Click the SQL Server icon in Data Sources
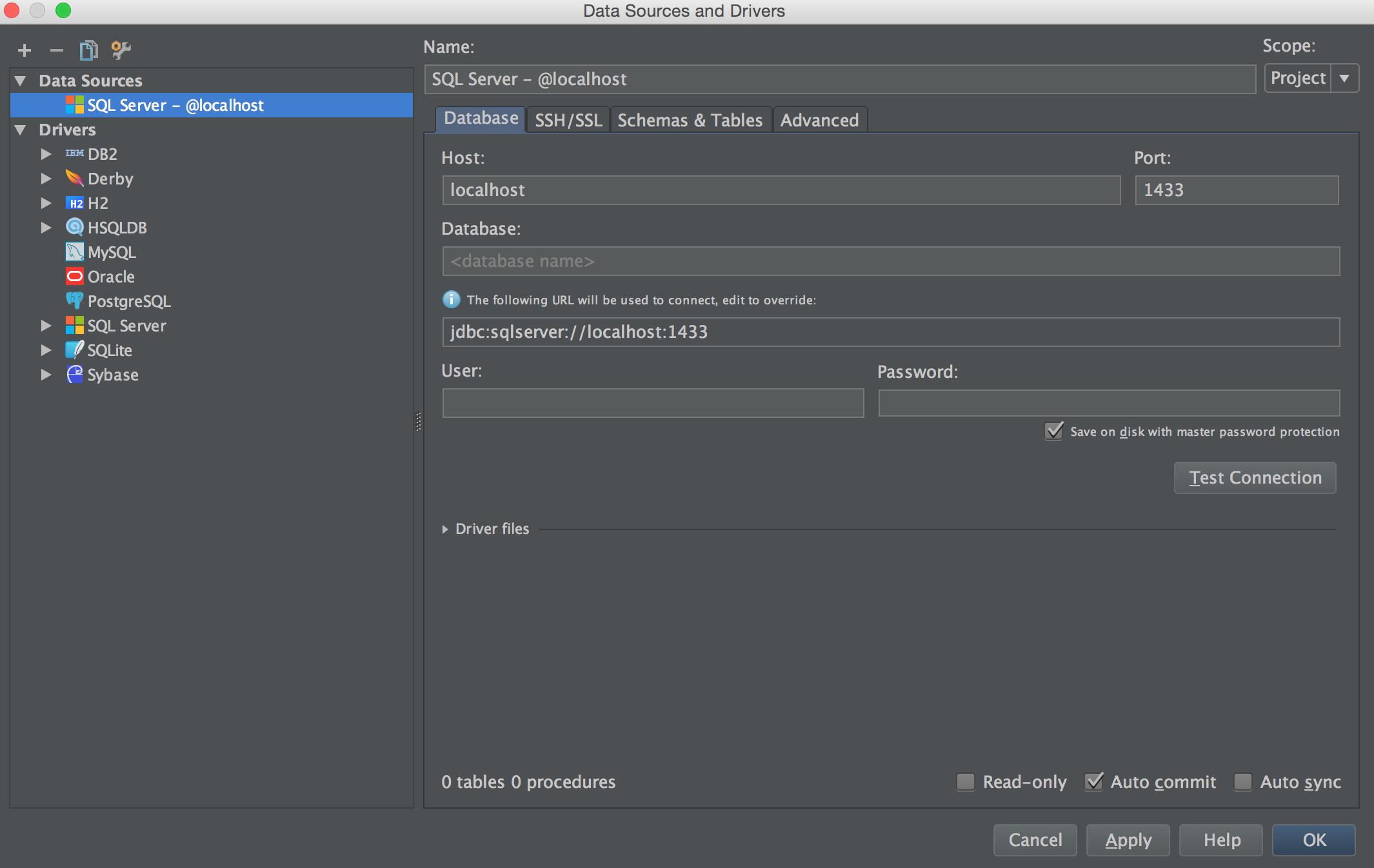Viewport: 1374px width, 868px height. (74, 104)
